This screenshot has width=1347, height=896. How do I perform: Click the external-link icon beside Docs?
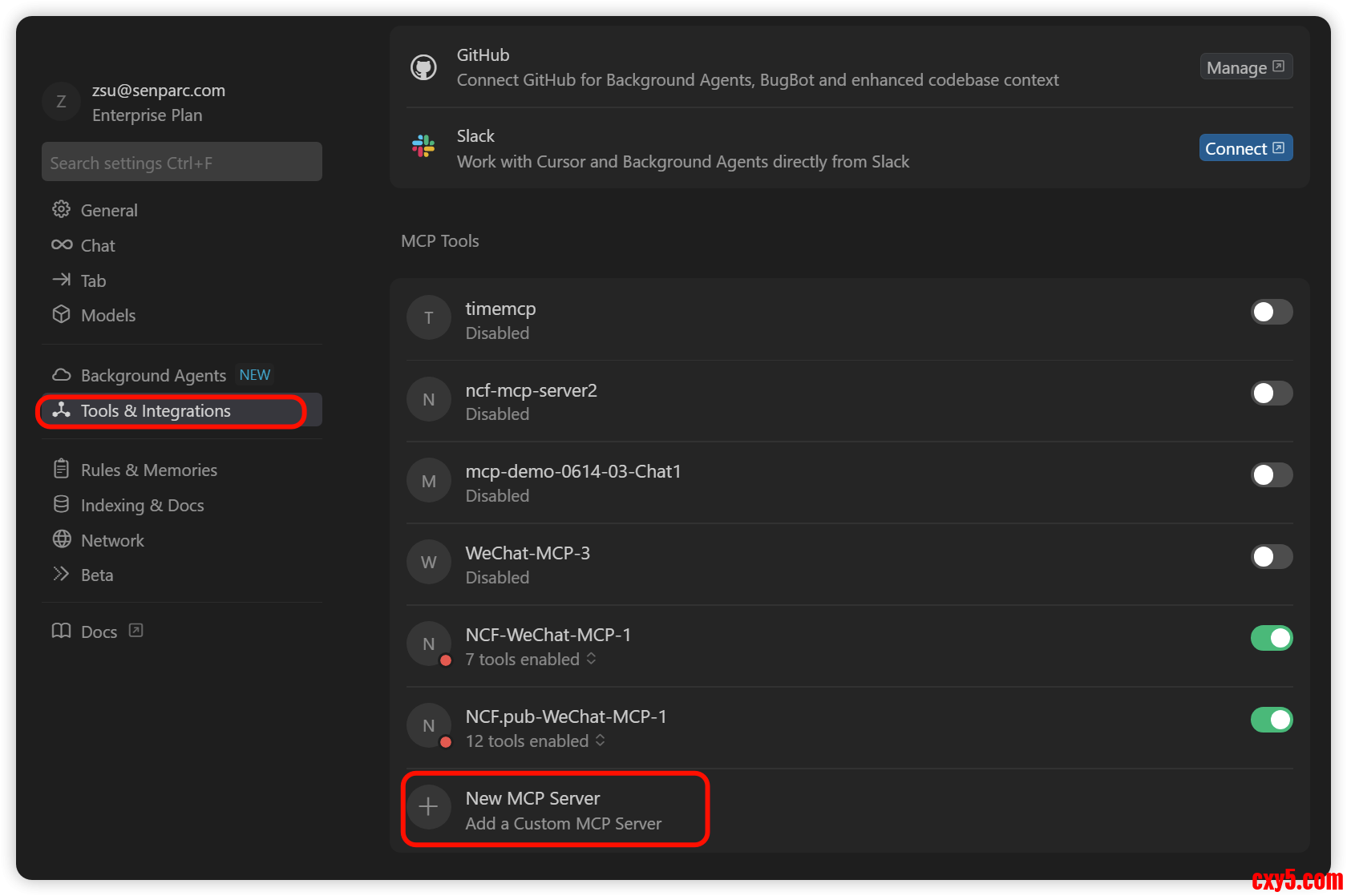pyautogui.click(x=136, y=631)
